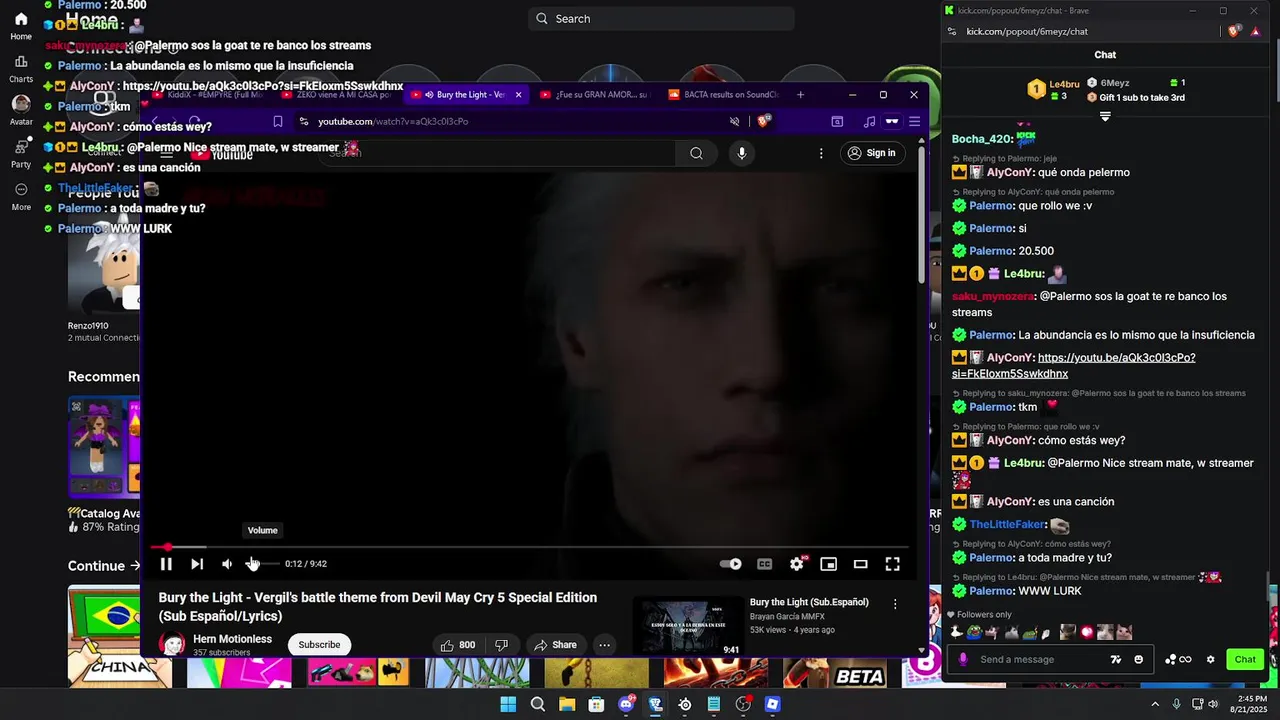Switch to BACTA results on SoundCloud tab
The width and height of the screenshot is (1280, 720).
(x=723, y=95)
